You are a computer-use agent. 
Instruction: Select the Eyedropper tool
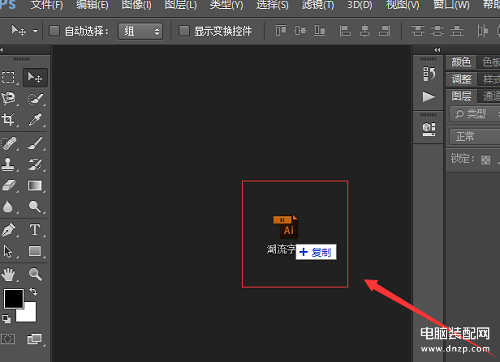pyautogui.click(x=35, y=119)
